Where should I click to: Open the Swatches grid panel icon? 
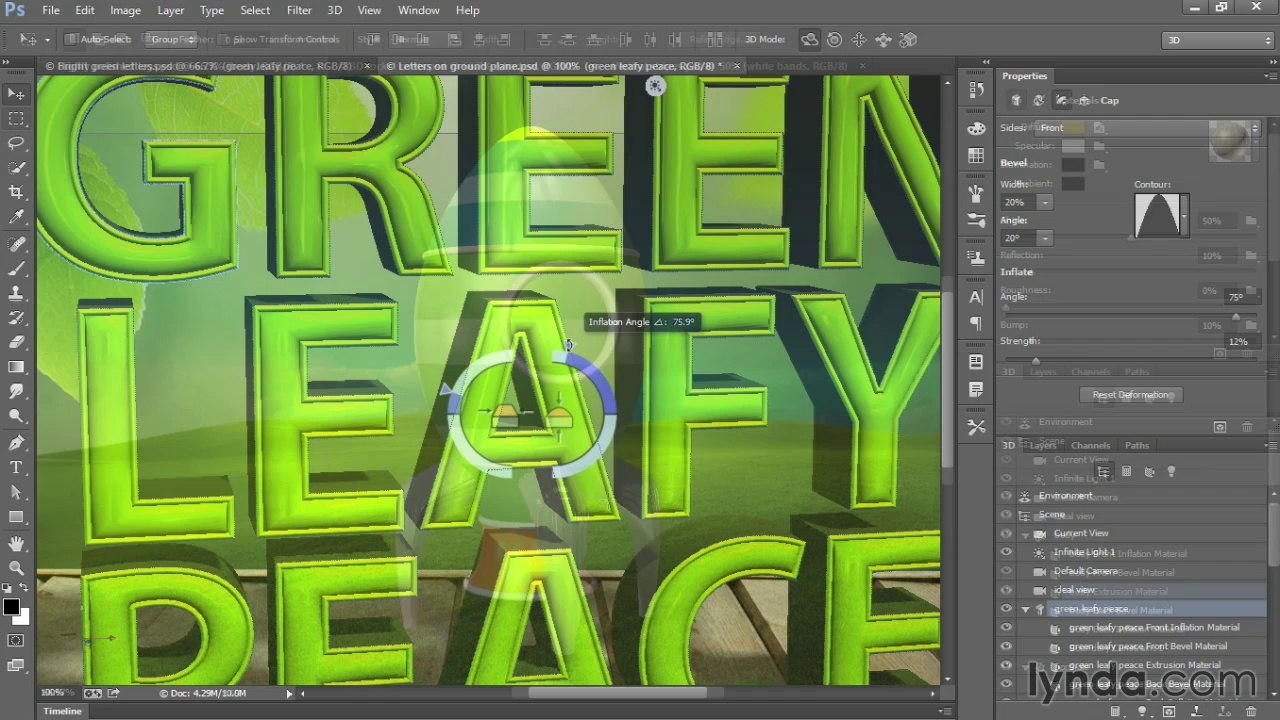coord(976,155)
